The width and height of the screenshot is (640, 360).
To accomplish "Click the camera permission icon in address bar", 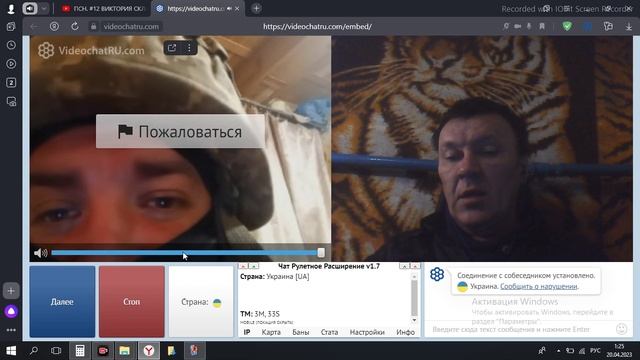I will [x=518, y=27].
